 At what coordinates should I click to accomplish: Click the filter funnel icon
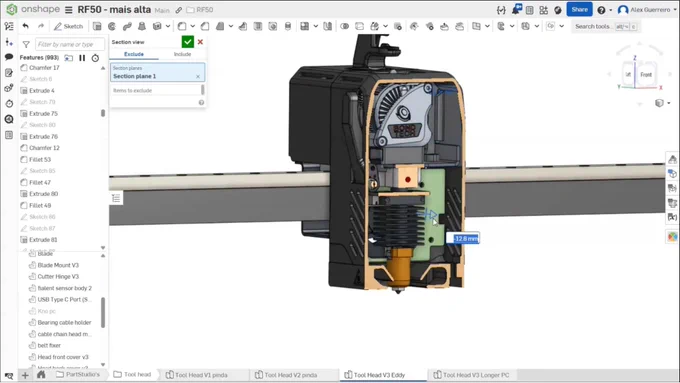click(26, 44)
